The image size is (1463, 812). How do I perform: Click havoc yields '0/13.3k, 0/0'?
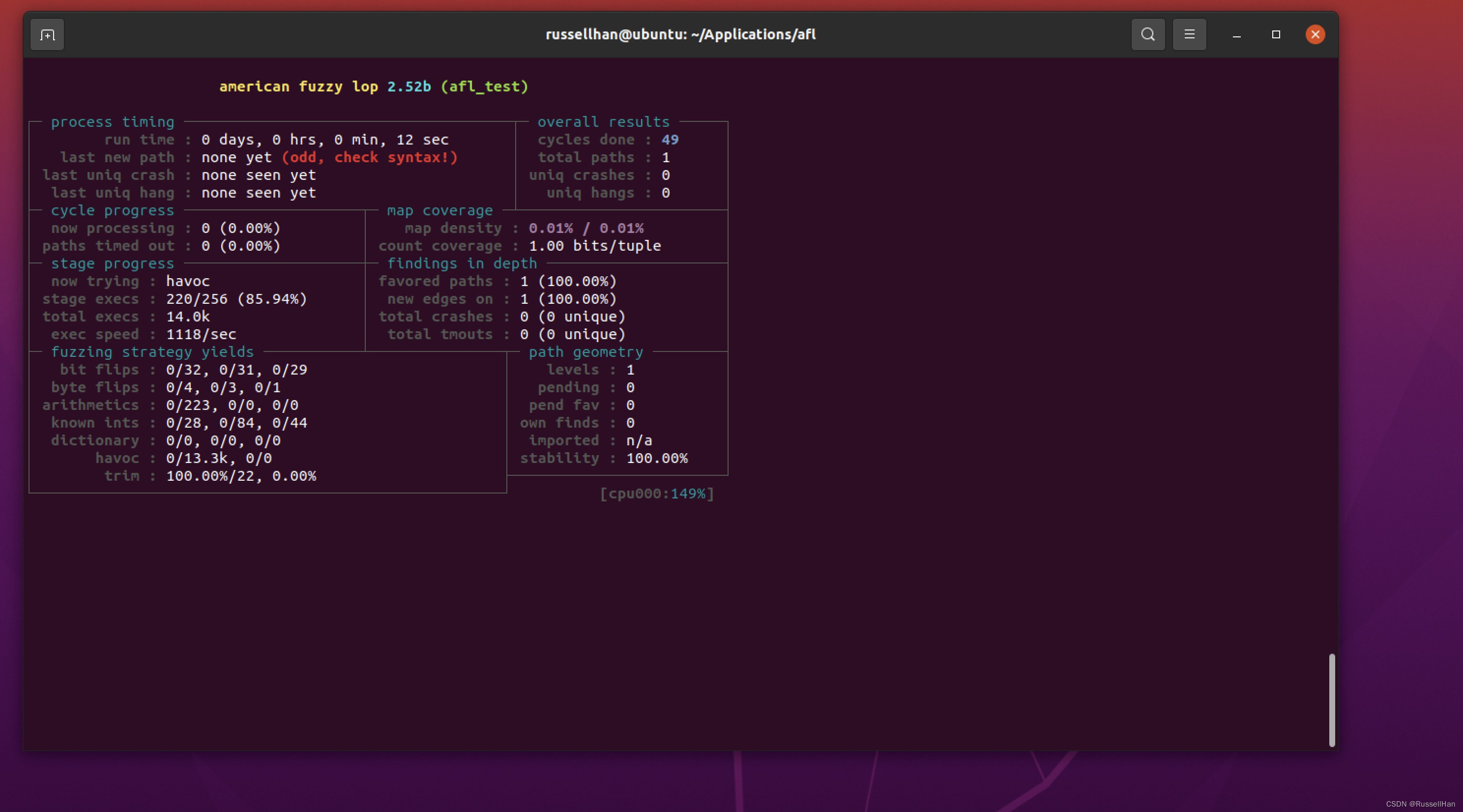[x=219, y=458]
